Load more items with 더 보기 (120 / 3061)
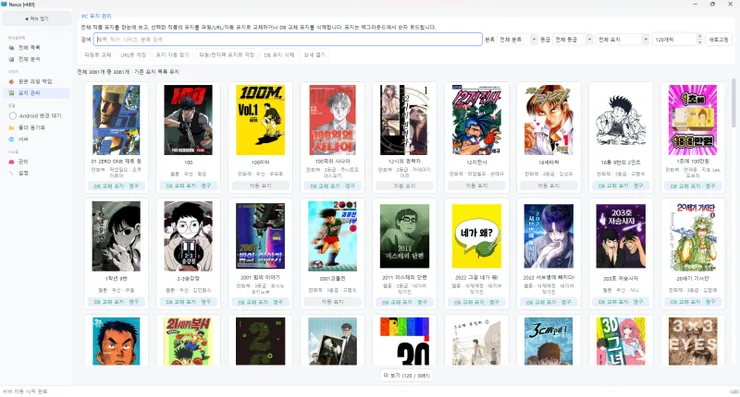 pos(406,376)
